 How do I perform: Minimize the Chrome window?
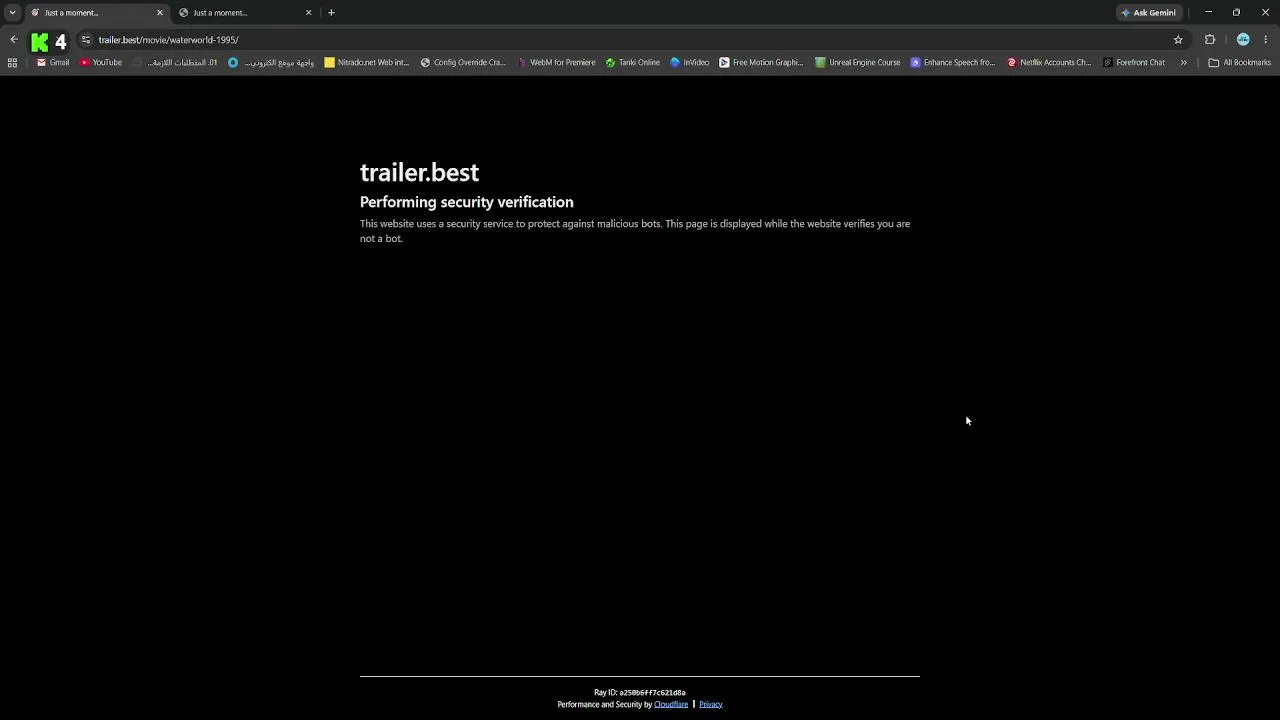(1208, 12)
